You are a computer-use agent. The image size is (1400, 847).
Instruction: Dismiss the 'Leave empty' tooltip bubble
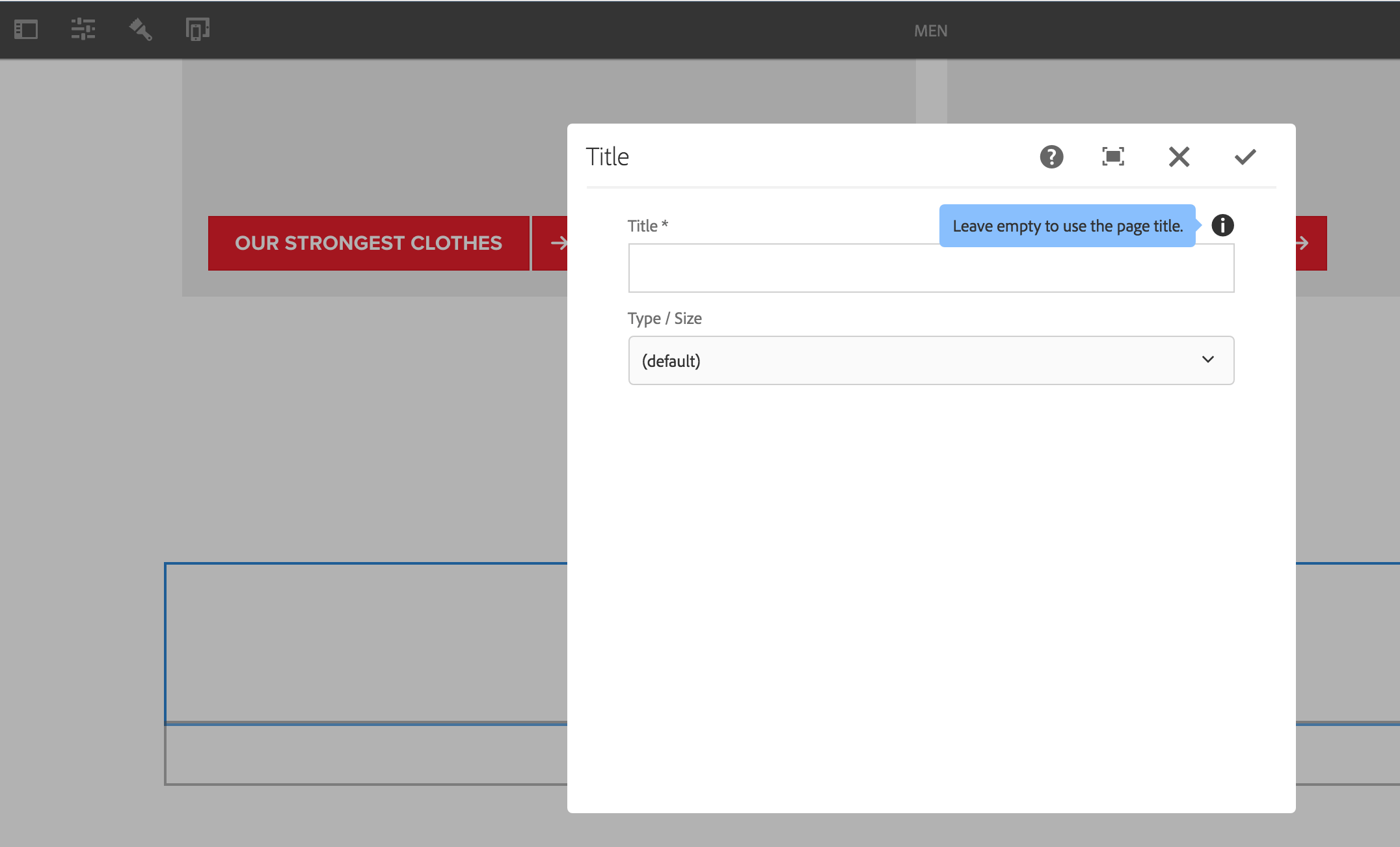click(x=1067, y=226)
